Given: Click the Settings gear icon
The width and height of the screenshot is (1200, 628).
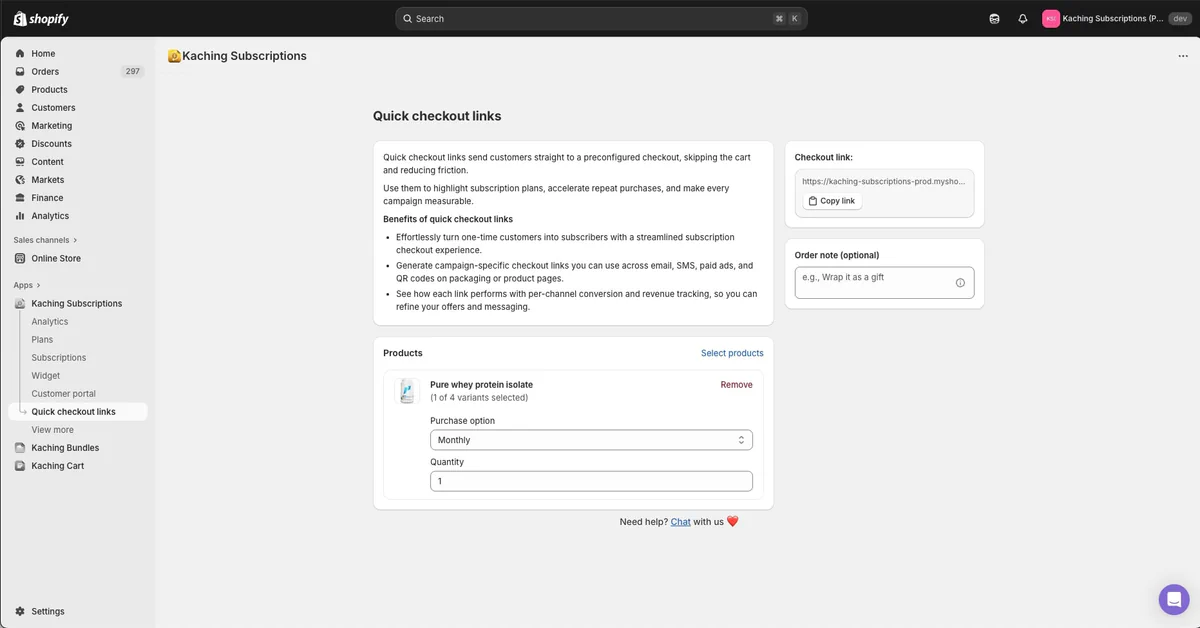Looking at the screenshot, I should (20, 611).
